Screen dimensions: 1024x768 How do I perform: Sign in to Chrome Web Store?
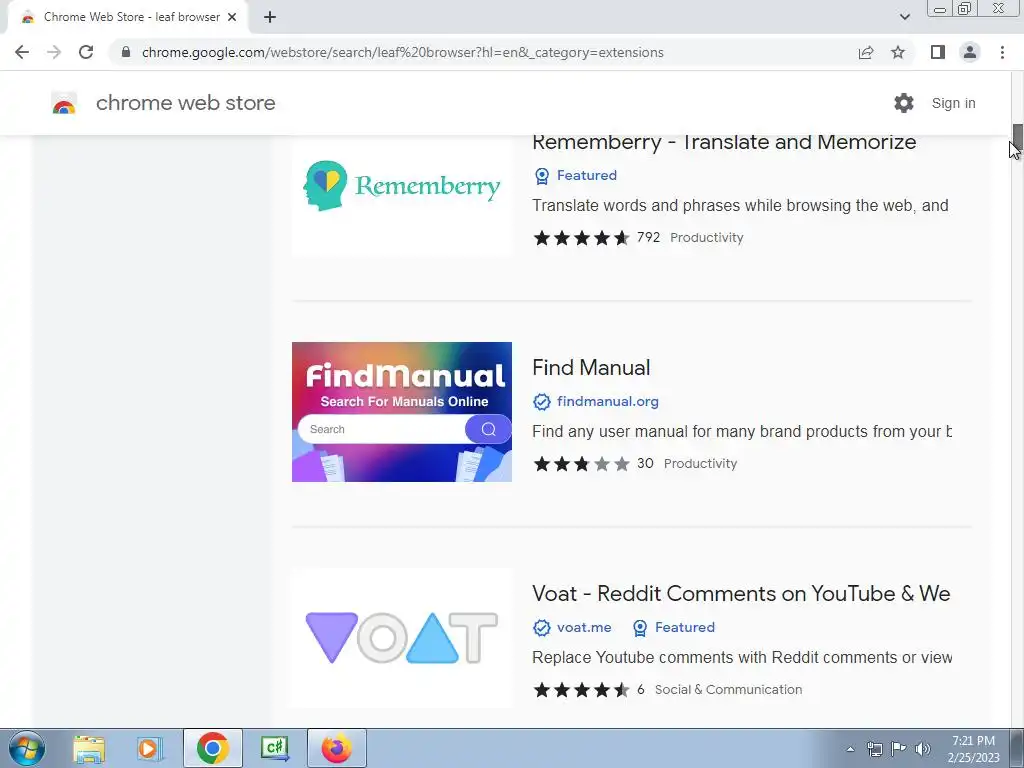click(x=953, y=103)
